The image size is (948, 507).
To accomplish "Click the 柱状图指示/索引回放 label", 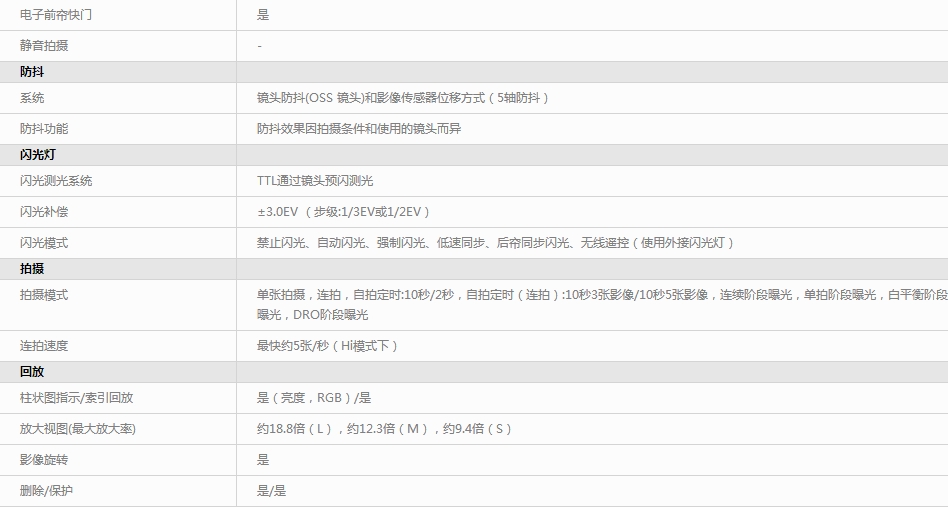I will point(76,398).
